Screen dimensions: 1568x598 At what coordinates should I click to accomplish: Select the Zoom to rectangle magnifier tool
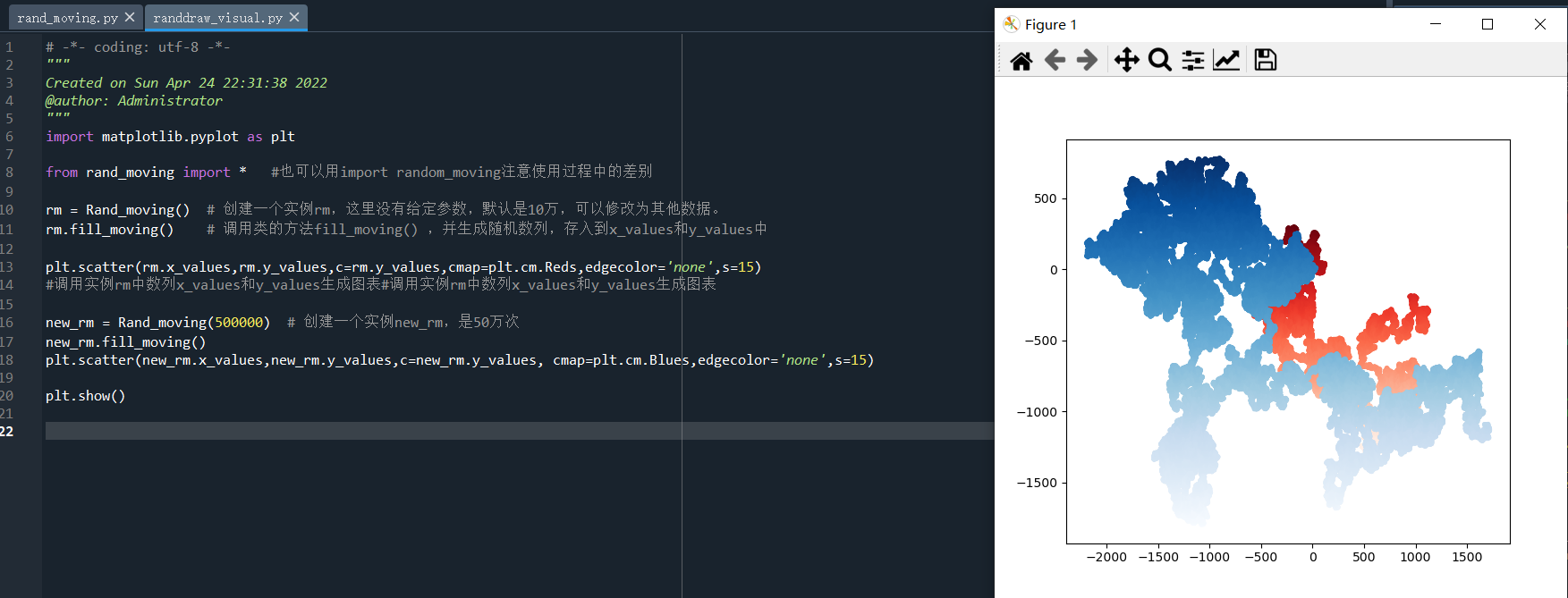tap(1159, 60)
